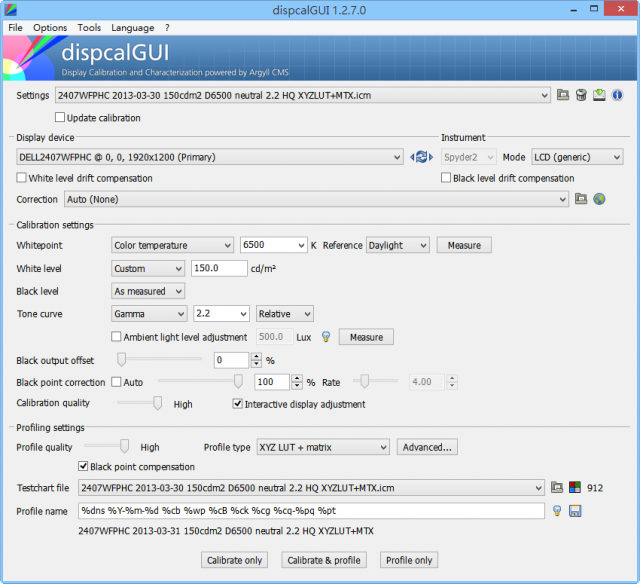Click the Profile only button

tap(409, 560)
